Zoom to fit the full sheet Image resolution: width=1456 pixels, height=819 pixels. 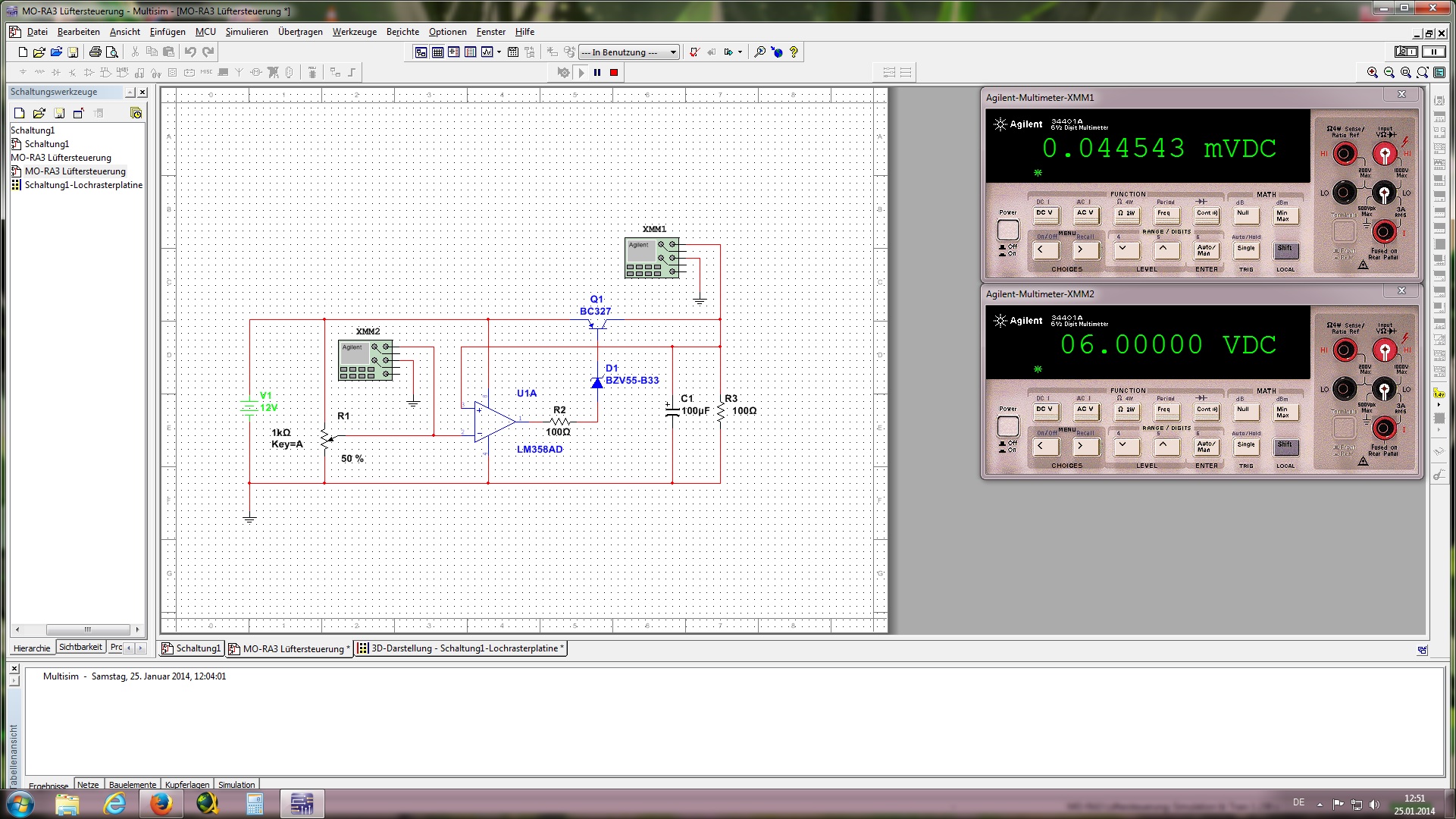tap(1423, 73)
